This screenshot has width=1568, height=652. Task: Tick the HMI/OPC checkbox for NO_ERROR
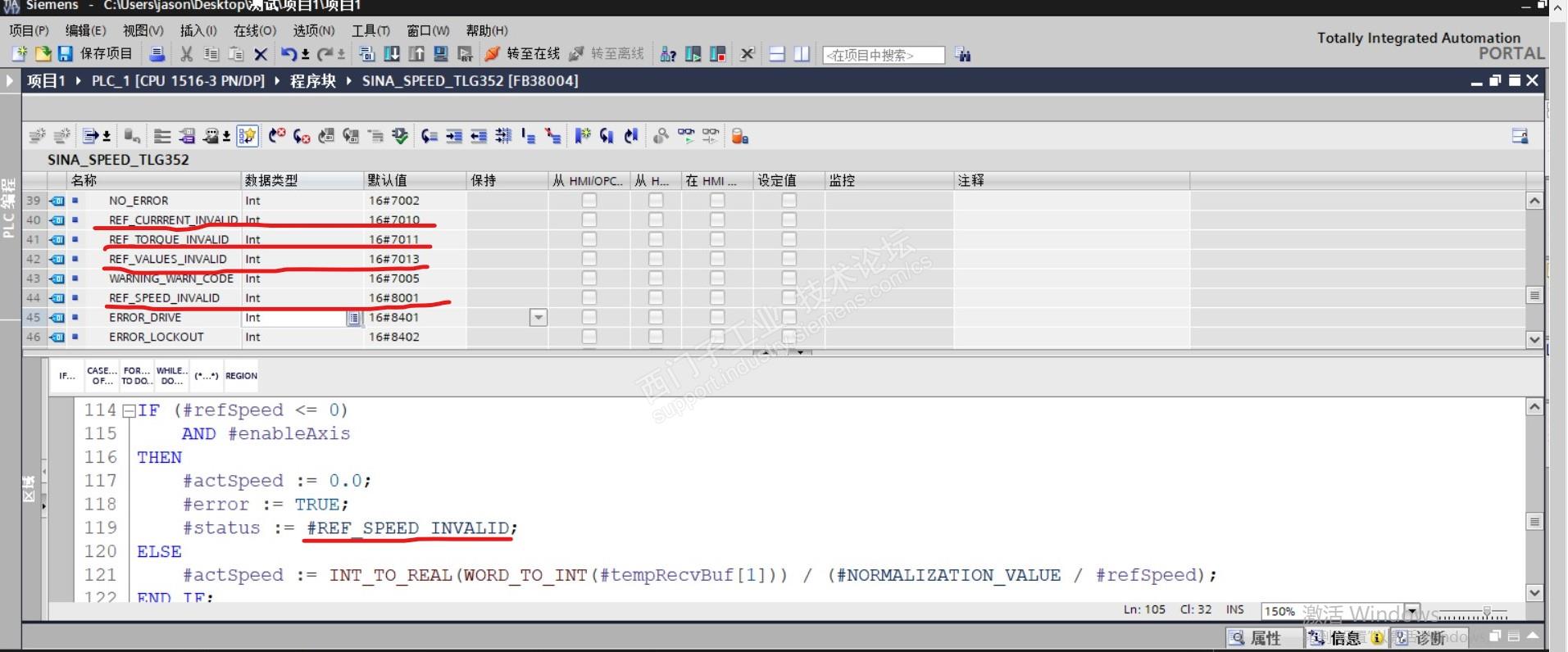click(x=589, y=201)
